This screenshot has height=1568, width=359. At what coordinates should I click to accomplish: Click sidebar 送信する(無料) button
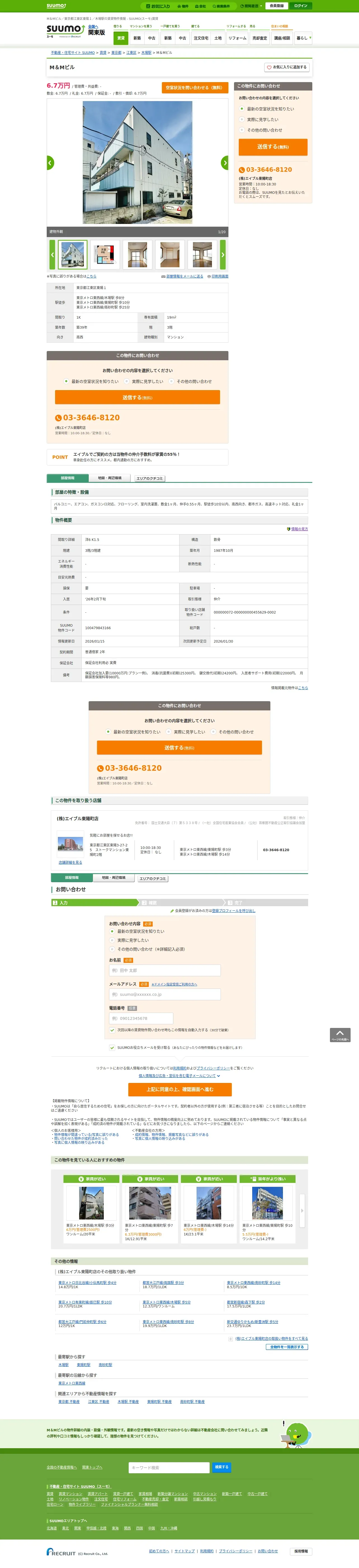273,147
